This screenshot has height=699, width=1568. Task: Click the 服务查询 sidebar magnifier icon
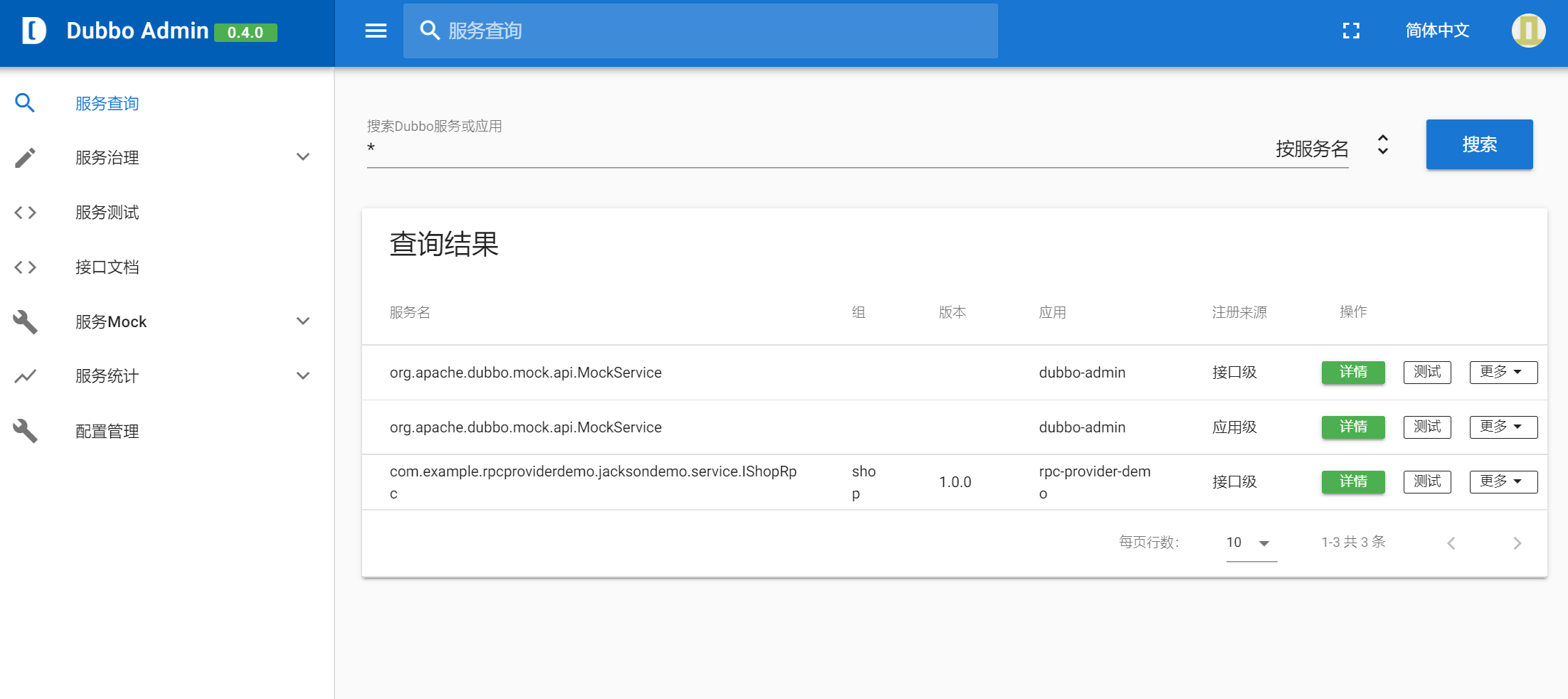[25, 103]
